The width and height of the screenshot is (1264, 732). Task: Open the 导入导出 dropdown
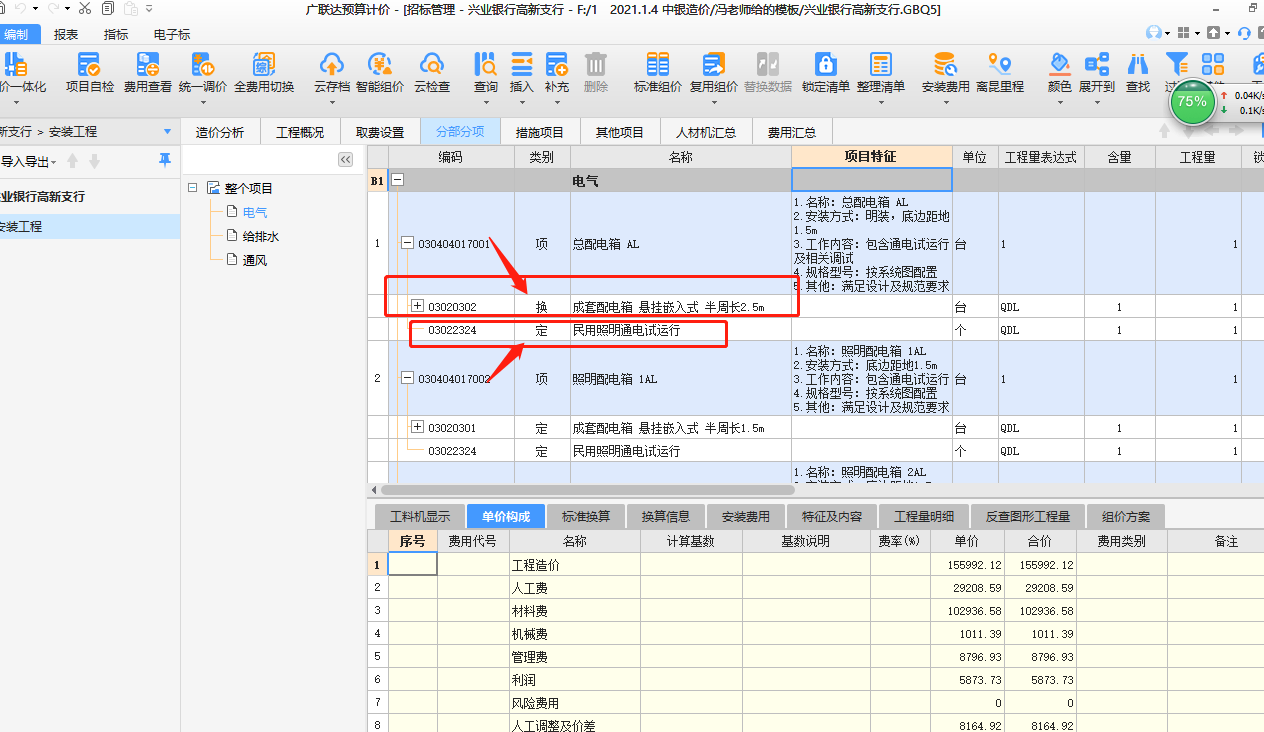(28, 161)
